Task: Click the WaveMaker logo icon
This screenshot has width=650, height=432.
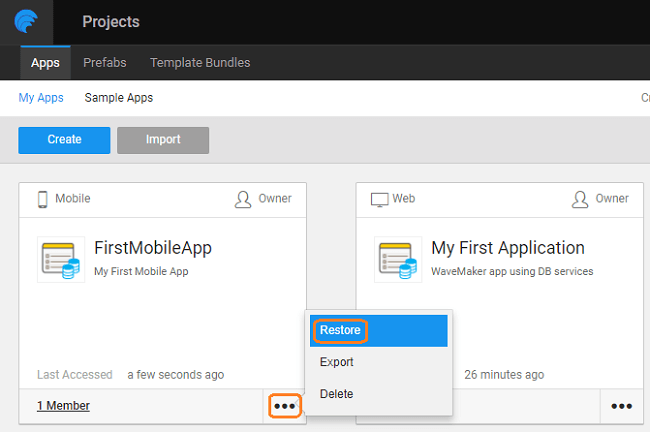Action: tap(26, 22)
